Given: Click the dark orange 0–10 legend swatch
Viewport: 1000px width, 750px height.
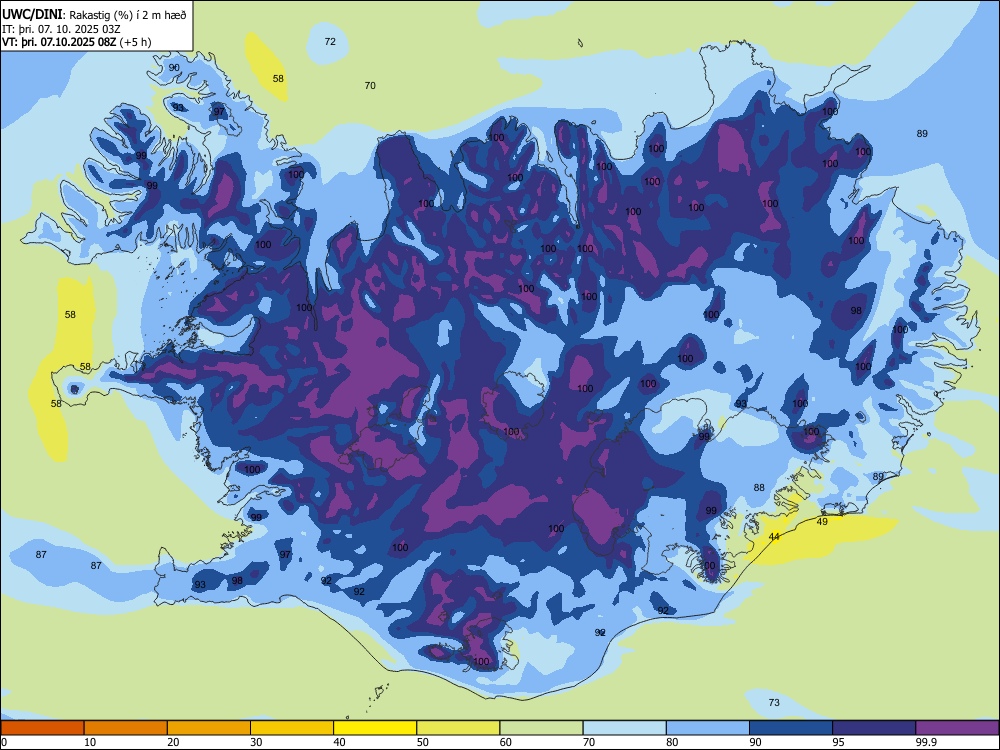Looking at the screenshot, I should click(42, 728).
